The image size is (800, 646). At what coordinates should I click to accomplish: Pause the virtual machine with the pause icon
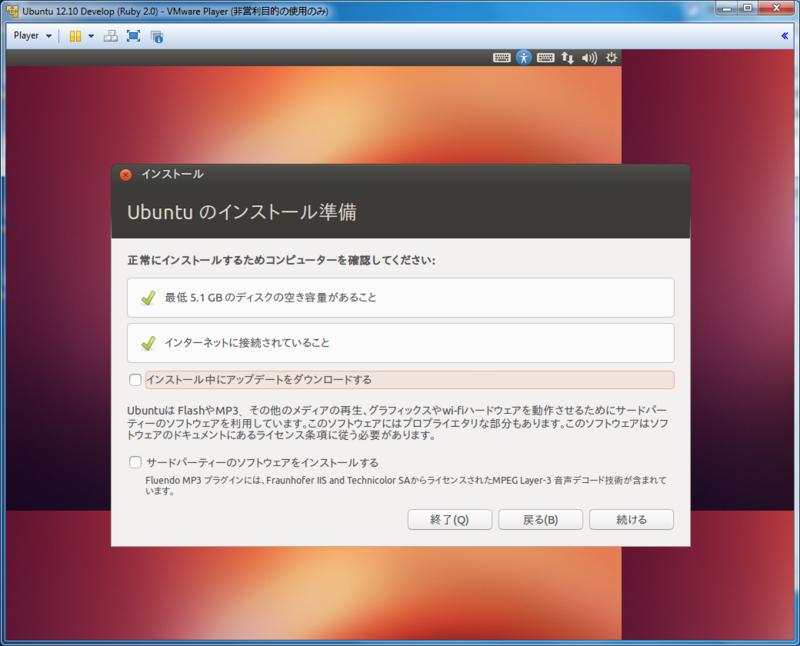pyautogui.click(x=75, y=36)
